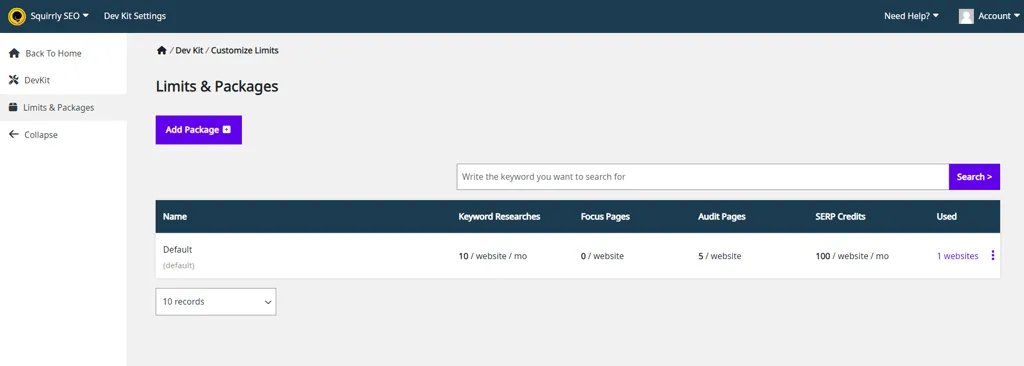Screen dimensions: 1024x366
Task: Open DevKit sidebar item
Action: (29, 80)
